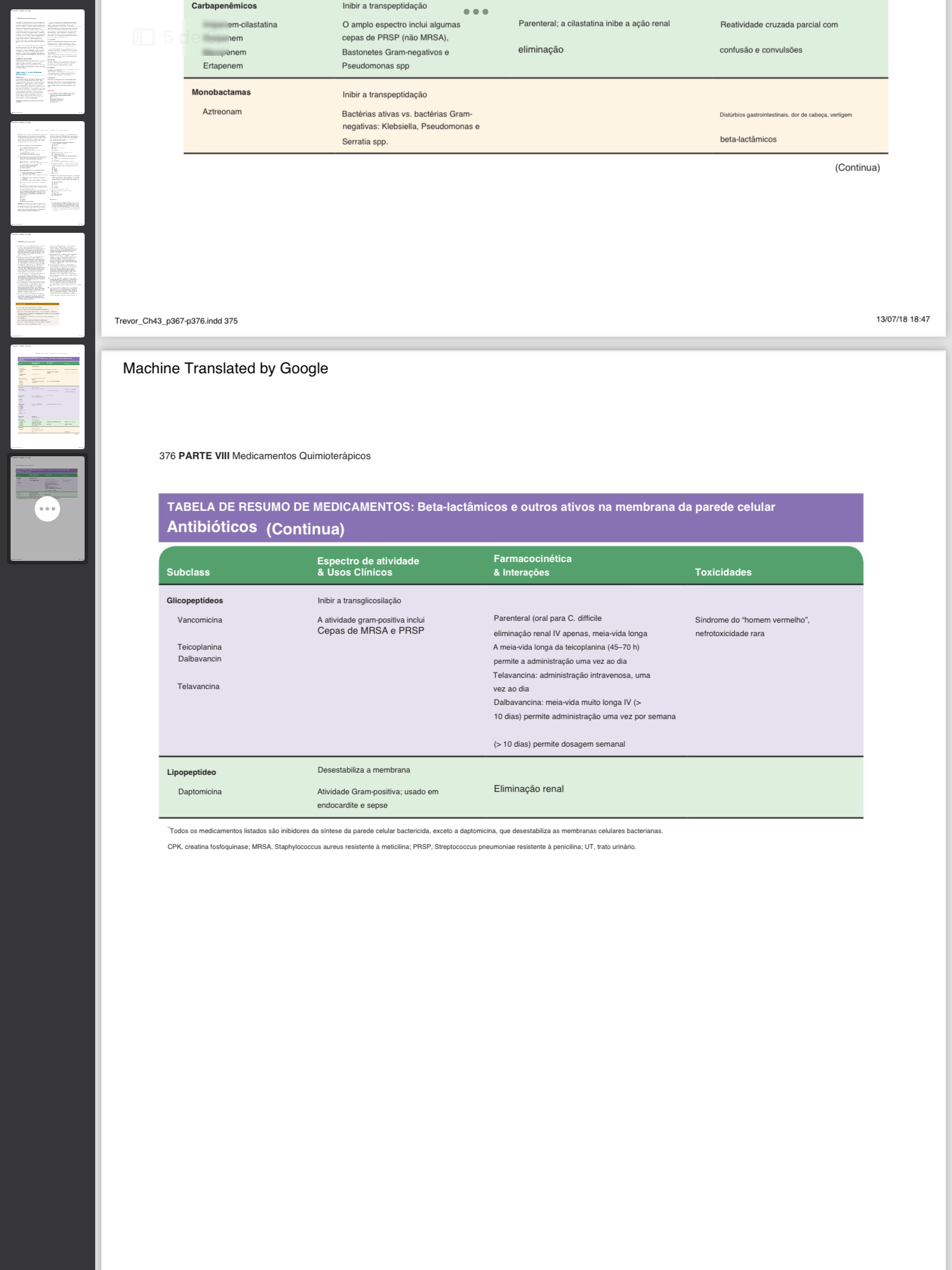Image resolution: width=952 pixels, height=1270 pixels.
Task: Open the fourth page thumbnail with colored table
Action: tap(48, 397)
